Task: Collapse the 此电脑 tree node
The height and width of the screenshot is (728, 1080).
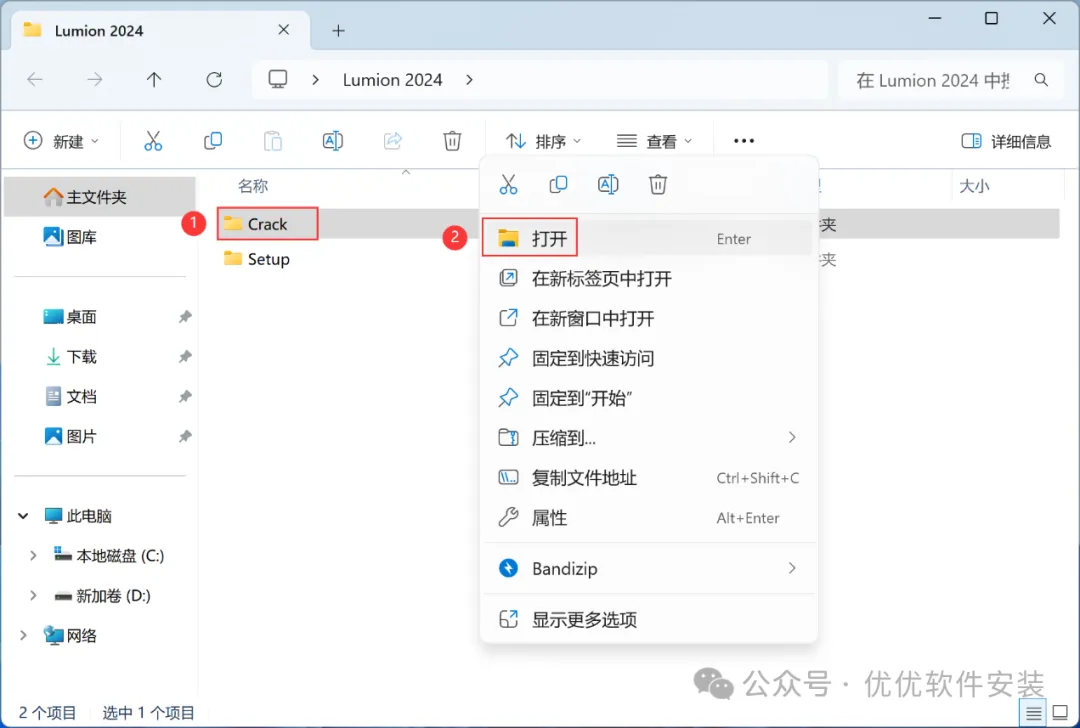Action: 23,516
